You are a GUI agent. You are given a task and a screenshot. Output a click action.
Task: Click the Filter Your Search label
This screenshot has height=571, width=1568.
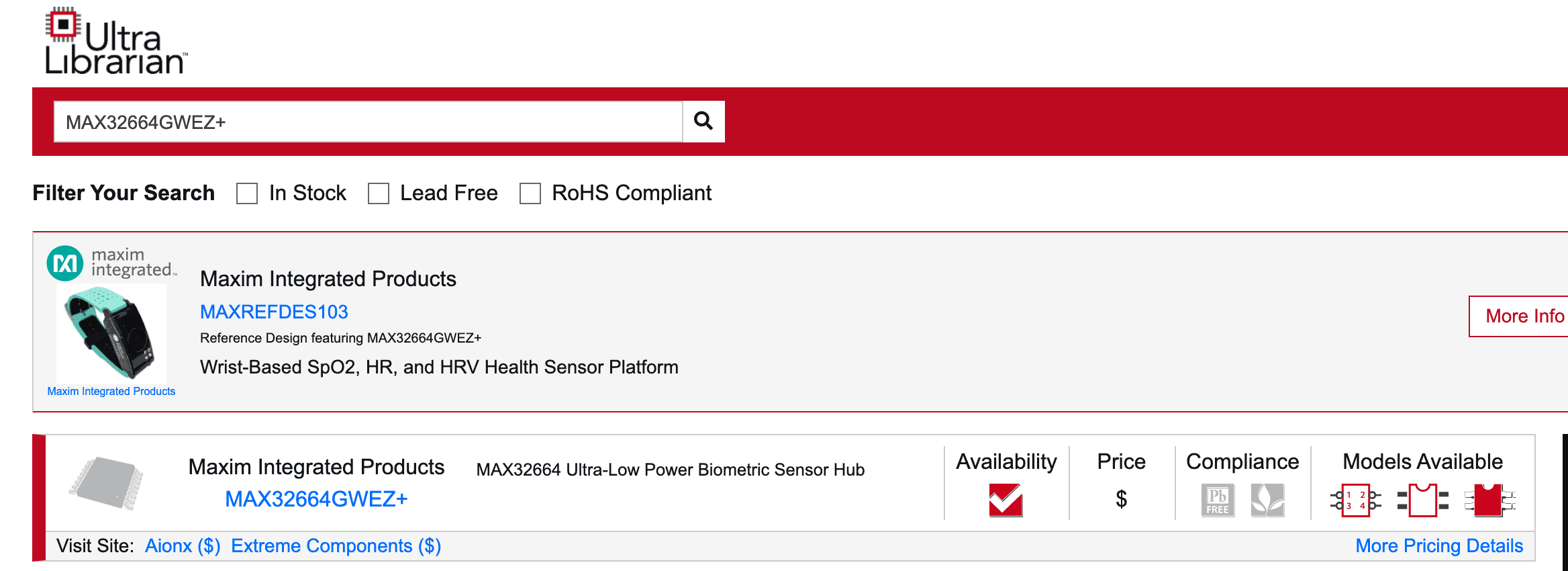coord(124,193)
